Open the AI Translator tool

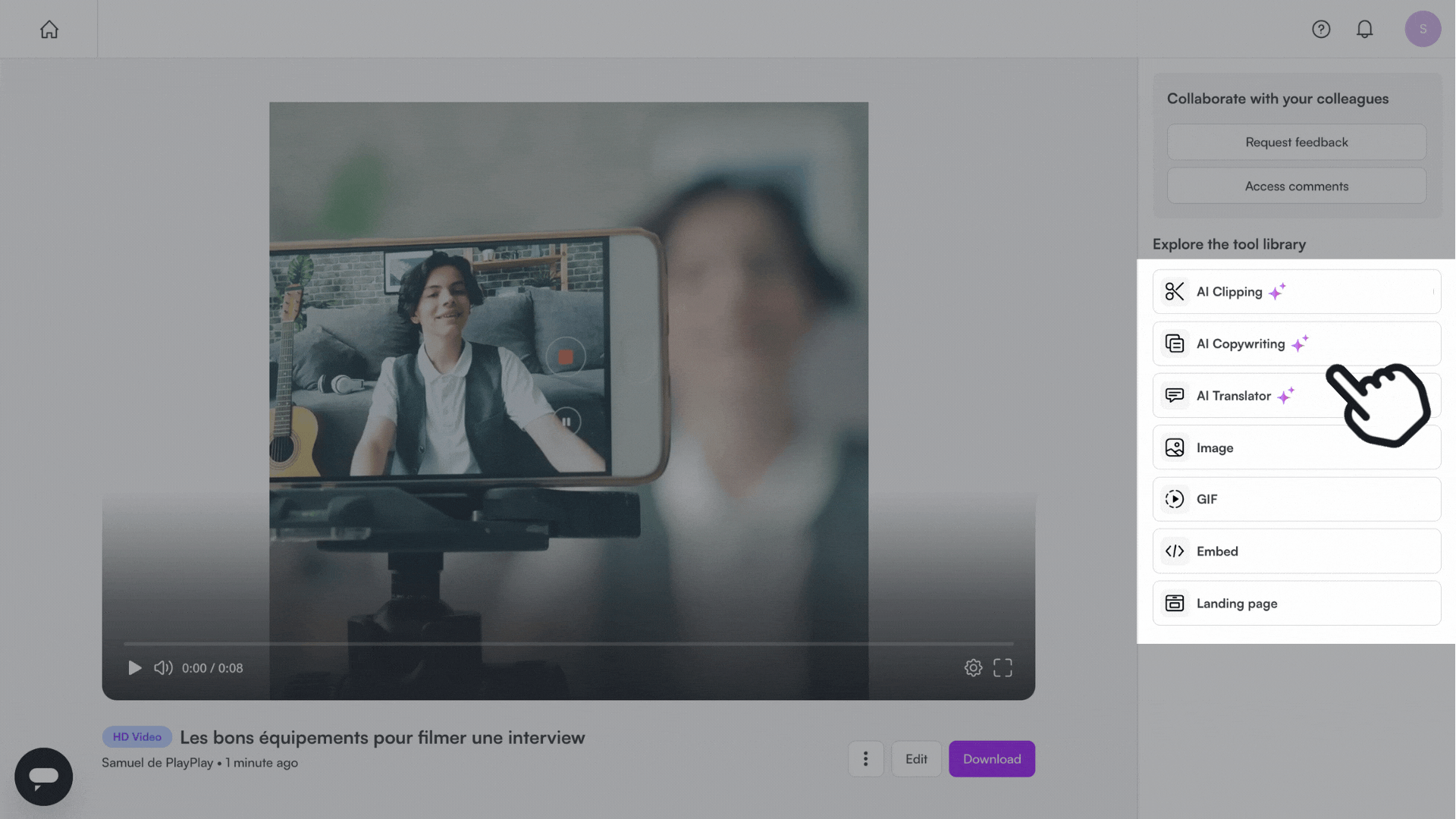[1297, 395]
